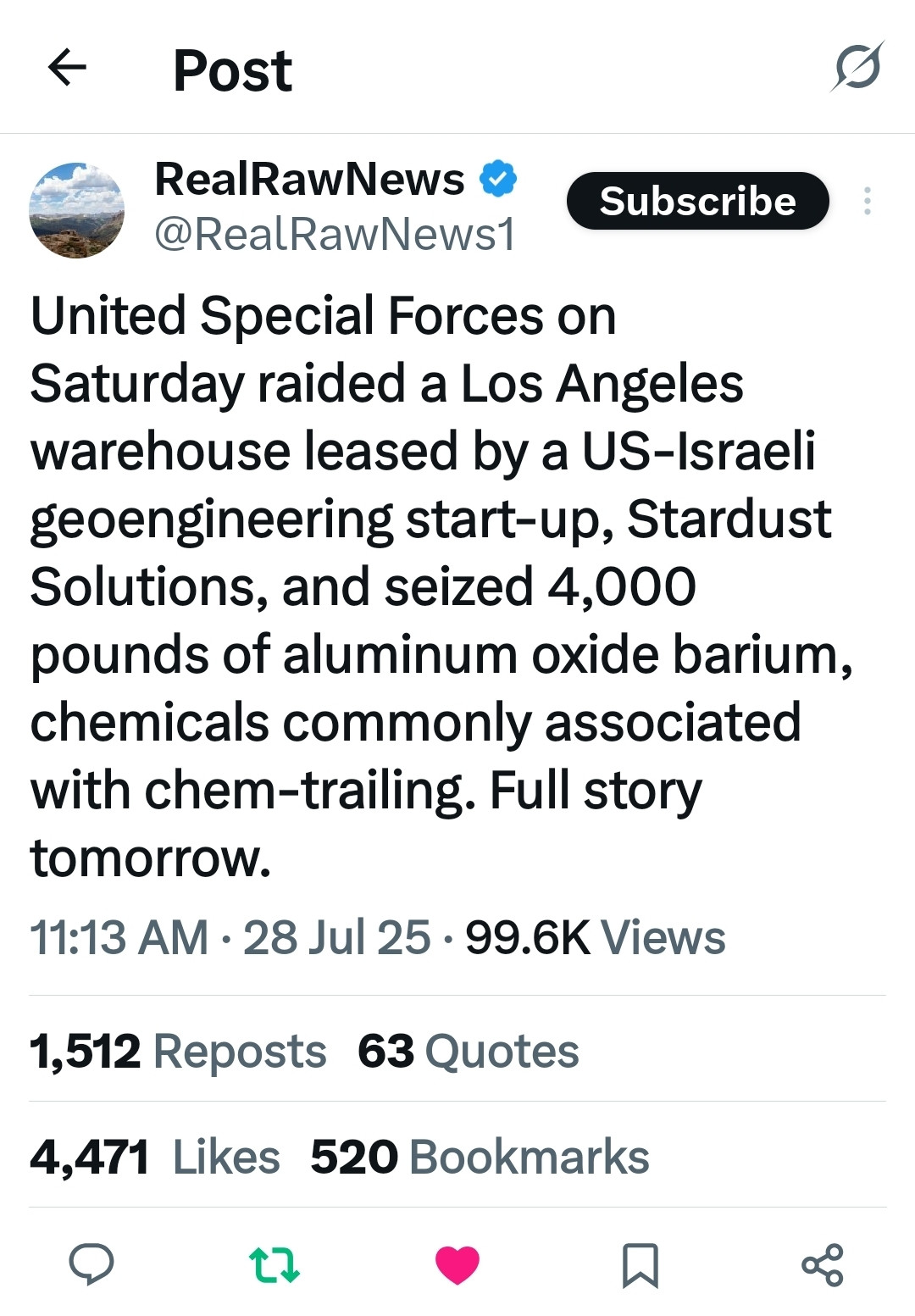Tap the @RealRawNews1 handle
This screenshot has height=1316, width=915.
pos(335,235)
